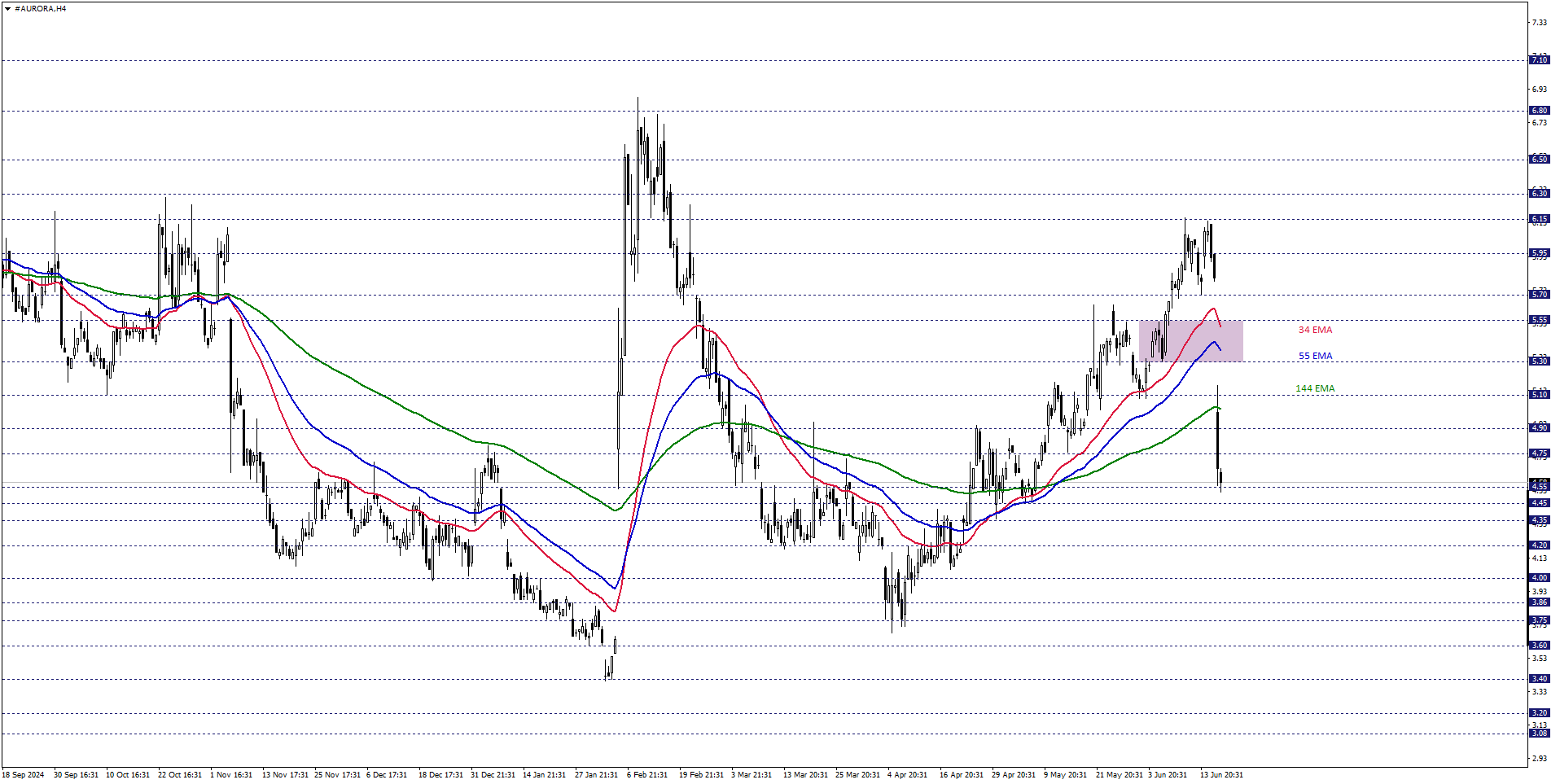Click the 14 Jan 21:31 date label
The height and width of the screenshot is (784, 1560).
544,775
